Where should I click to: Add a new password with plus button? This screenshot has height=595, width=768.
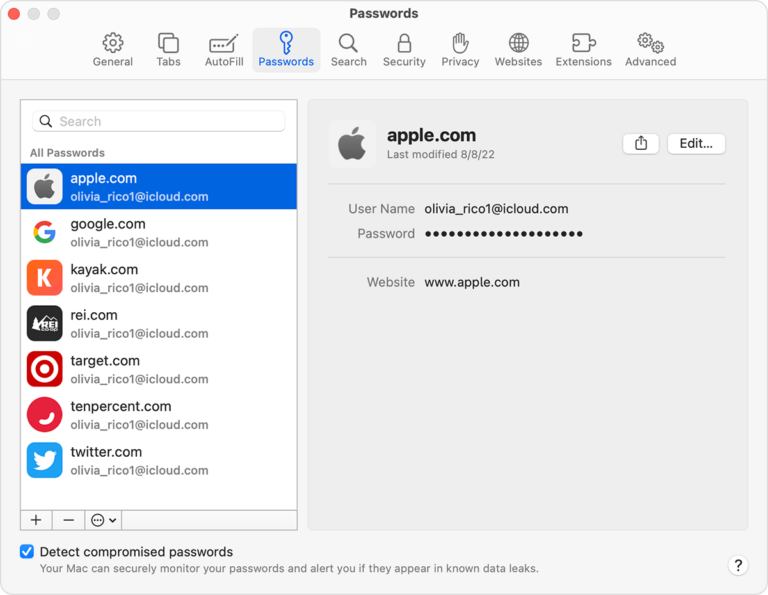[x=36, y=520]
